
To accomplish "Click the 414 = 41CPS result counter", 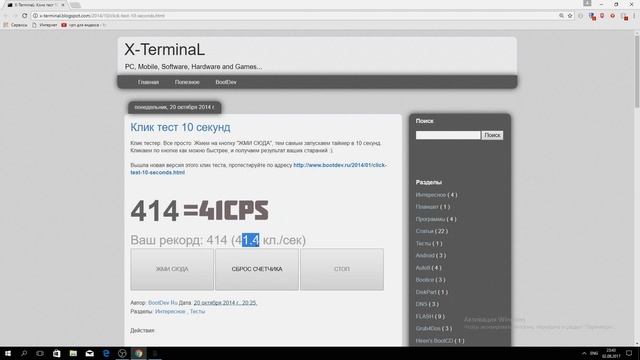I will pos(199,211).
